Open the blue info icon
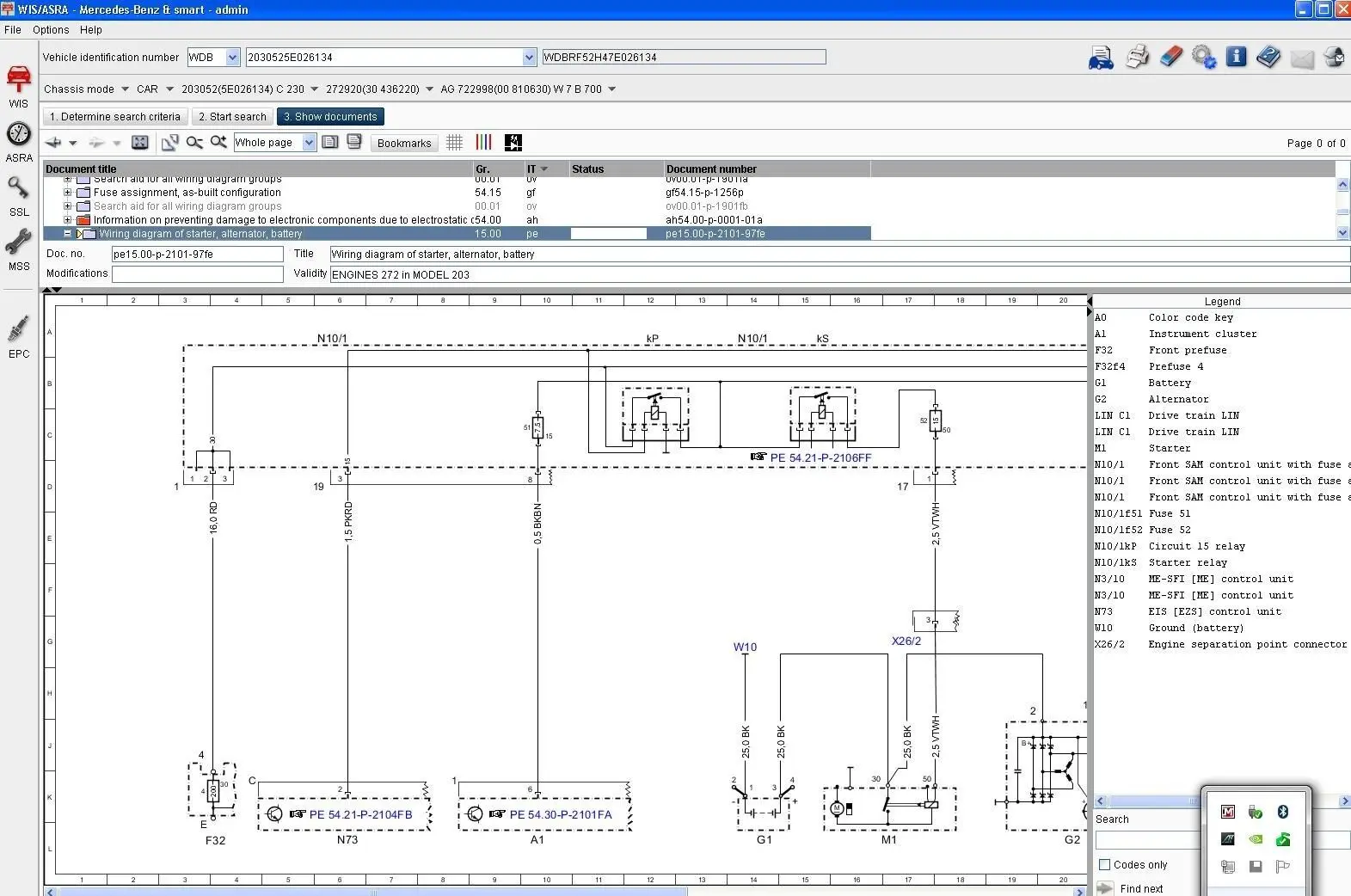 tap(1236, 58)
